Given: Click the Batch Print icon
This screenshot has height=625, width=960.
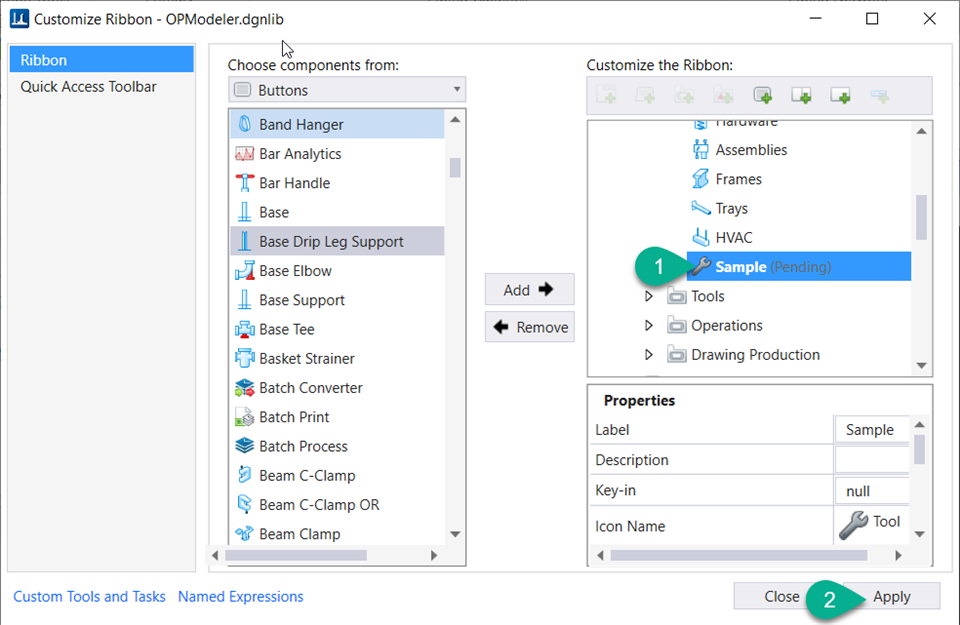Looking at the screenshot, I should [244, 417].
